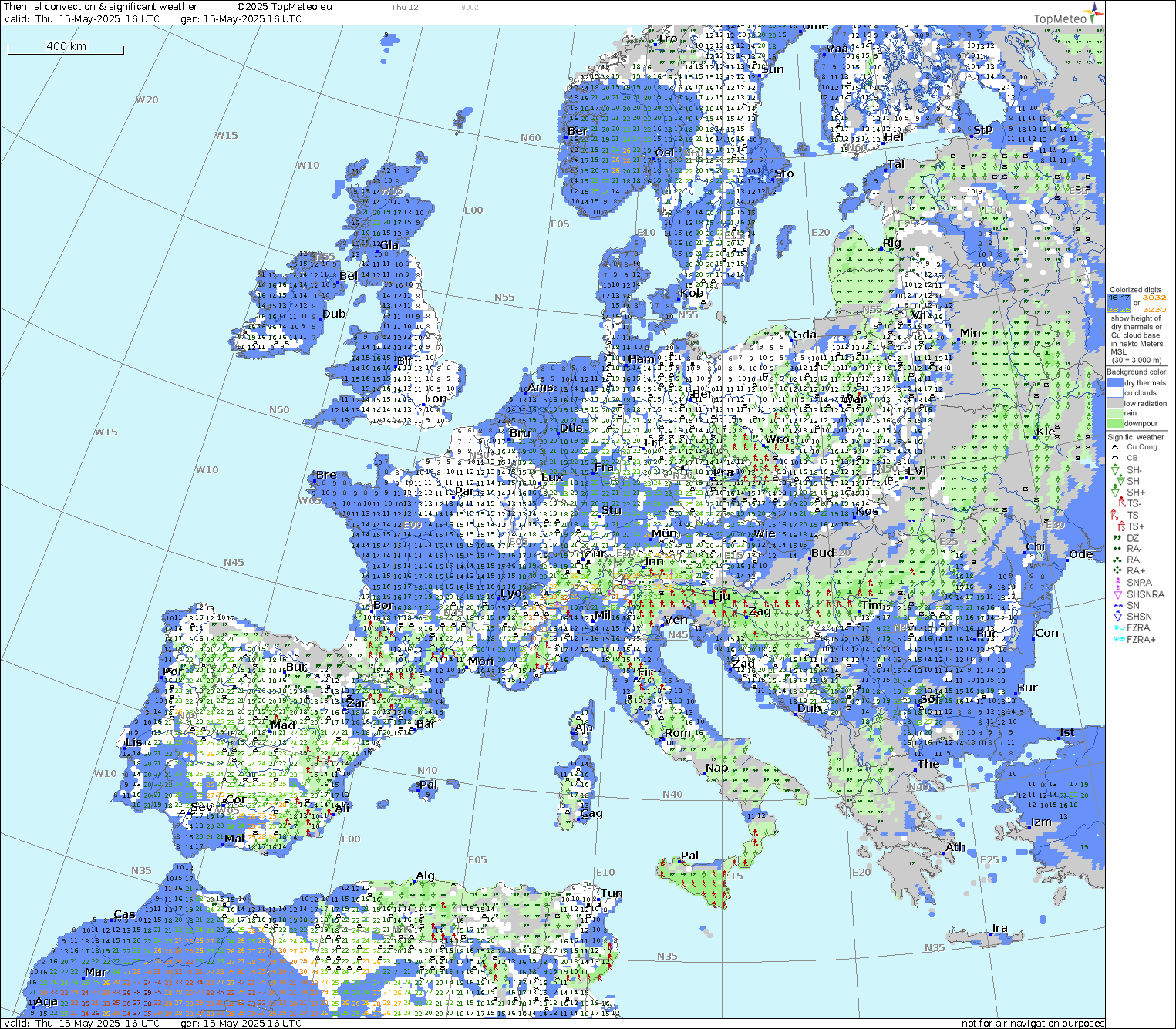Click the 'War' Warsaw city label
Screen dimensions: 1176x1029
coord(854,399)
